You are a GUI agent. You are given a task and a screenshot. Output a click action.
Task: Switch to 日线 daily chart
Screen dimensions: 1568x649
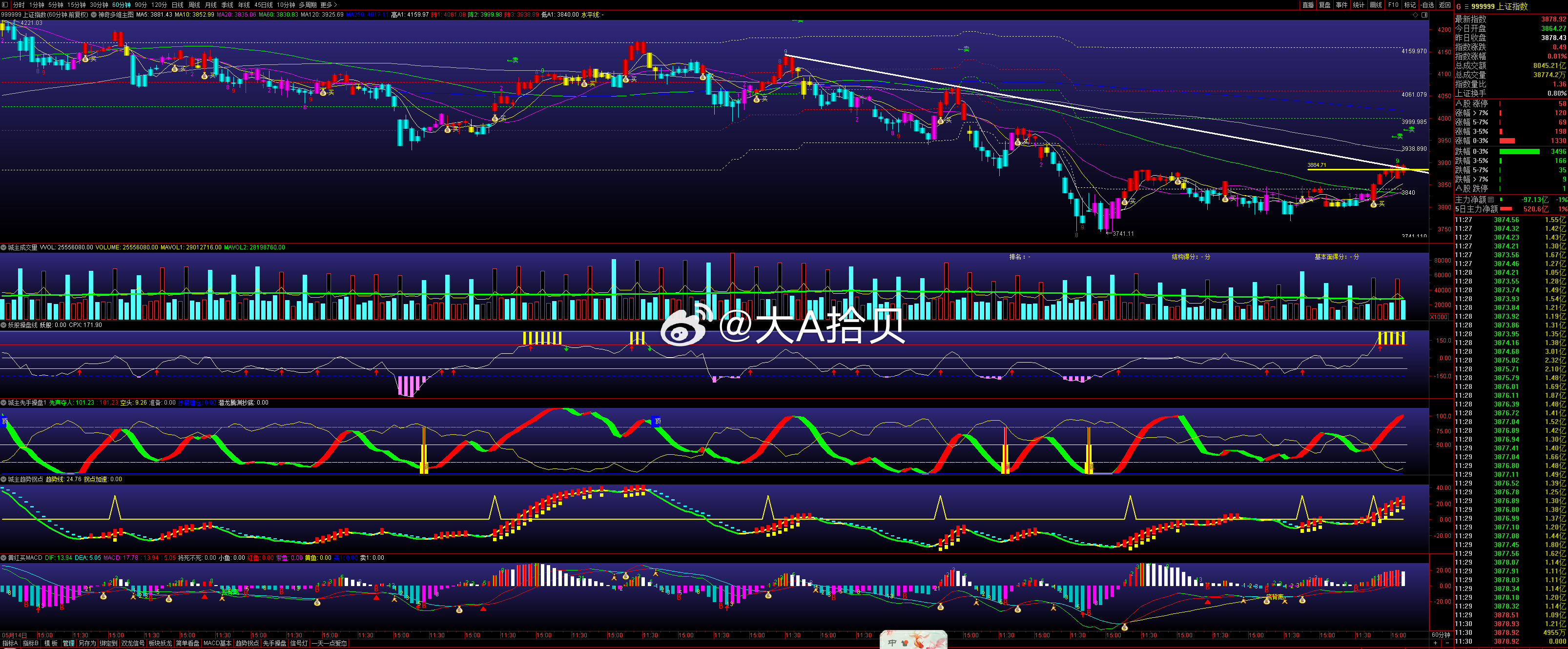point(178,5)
